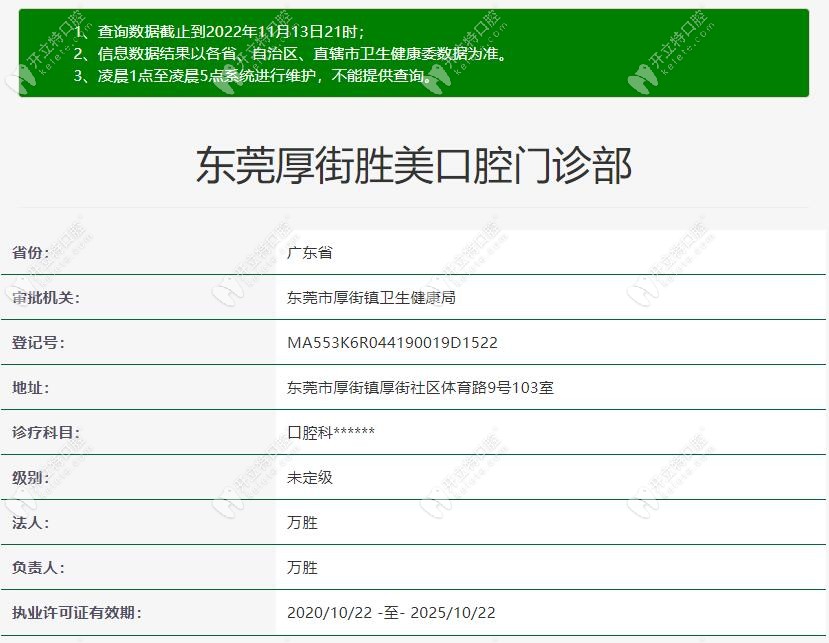Click the 诊疗科目 label
This screenshot has width=829, height=643.
tap(46, 433)
